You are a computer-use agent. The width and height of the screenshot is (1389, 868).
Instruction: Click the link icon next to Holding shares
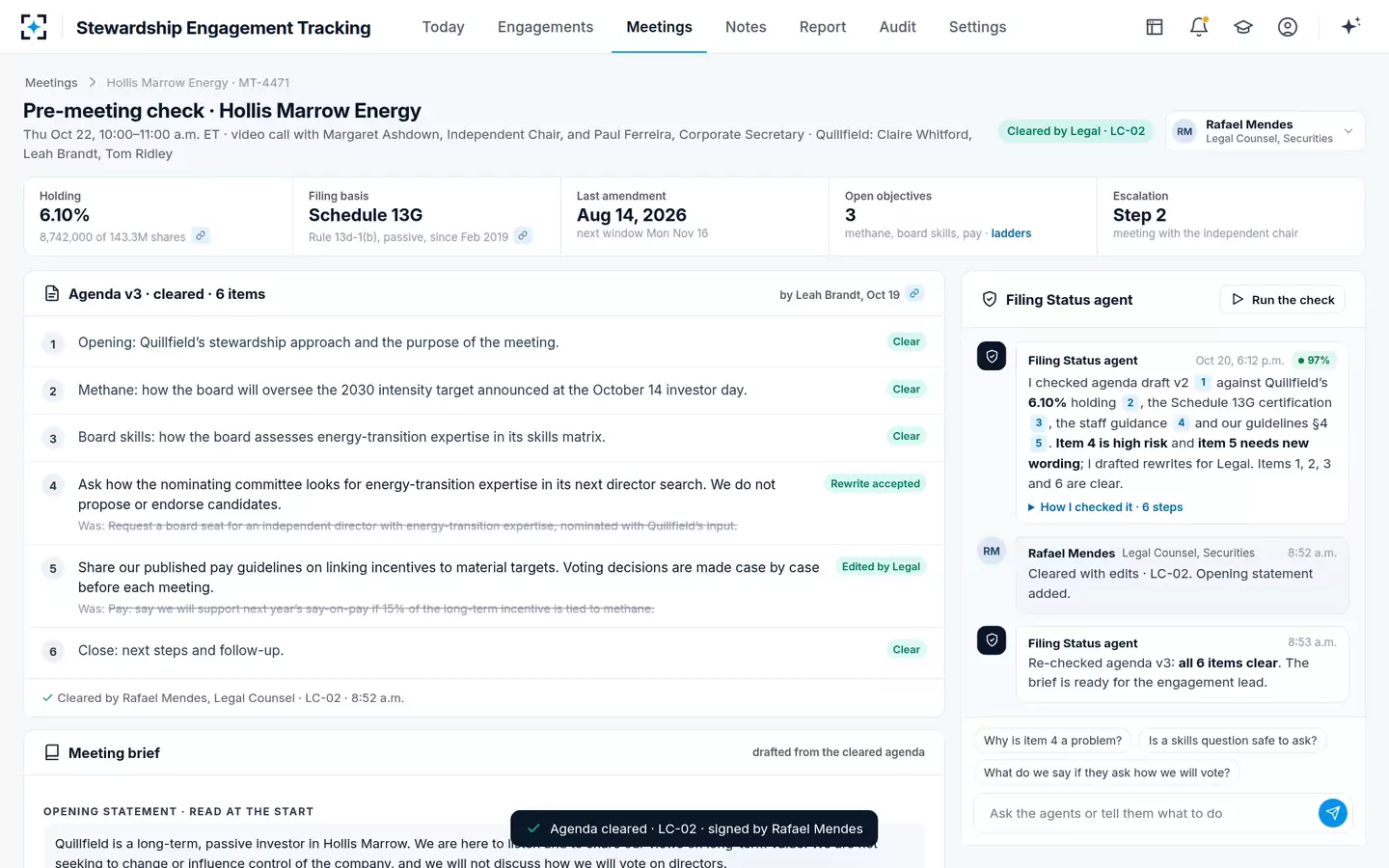[x=201, y=235]
